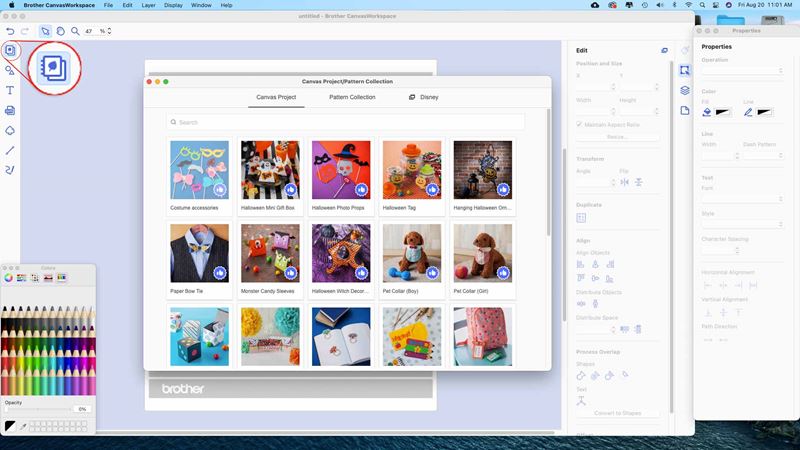The height and width of the screenshot is (450, 800).
Task: Select the Text tool in left sidebar
Action: click(x=10, y=90)
